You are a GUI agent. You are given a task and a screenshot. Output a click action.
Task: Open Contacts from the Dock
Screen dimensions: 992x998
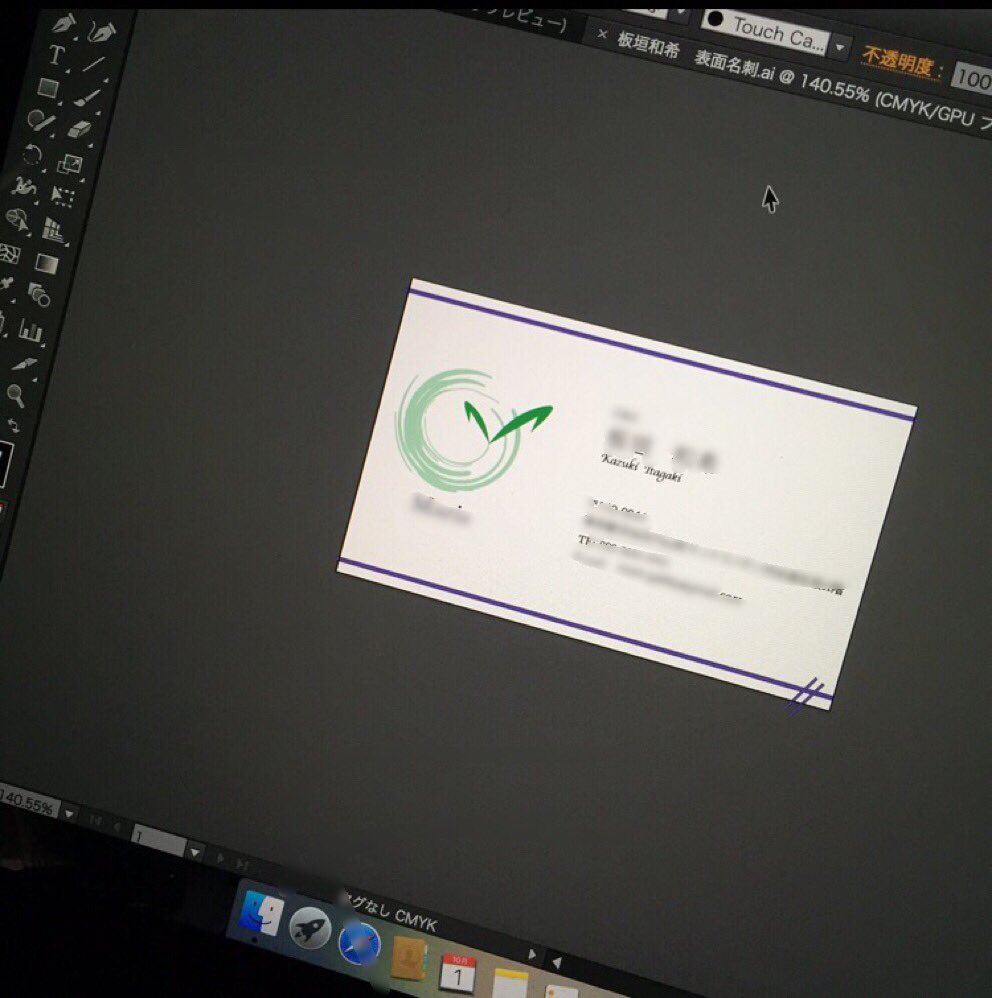[409, 959]
